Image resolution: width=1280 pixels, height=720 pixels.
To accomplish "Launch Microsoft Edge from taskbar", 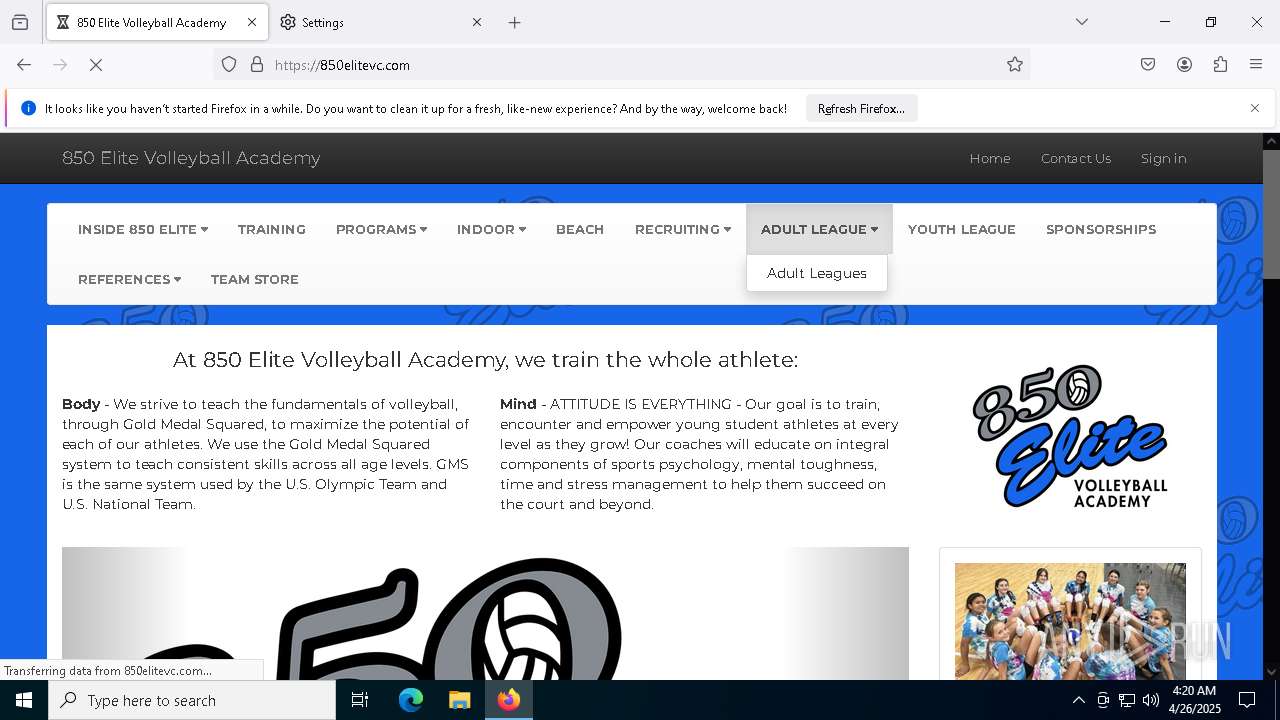I will tap(411, 700).
